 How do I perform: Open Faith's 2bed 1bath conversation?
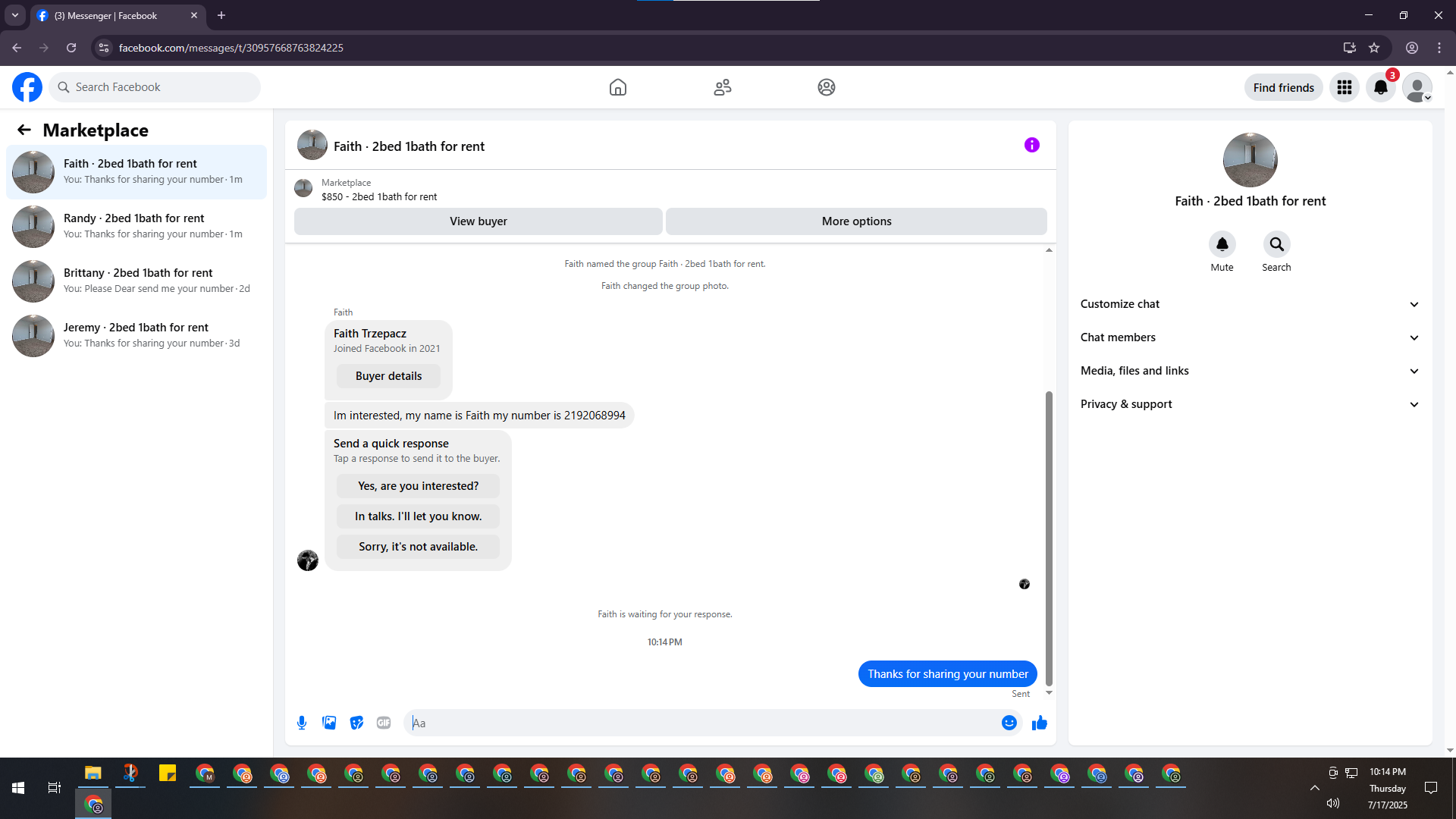coord(136,172)
